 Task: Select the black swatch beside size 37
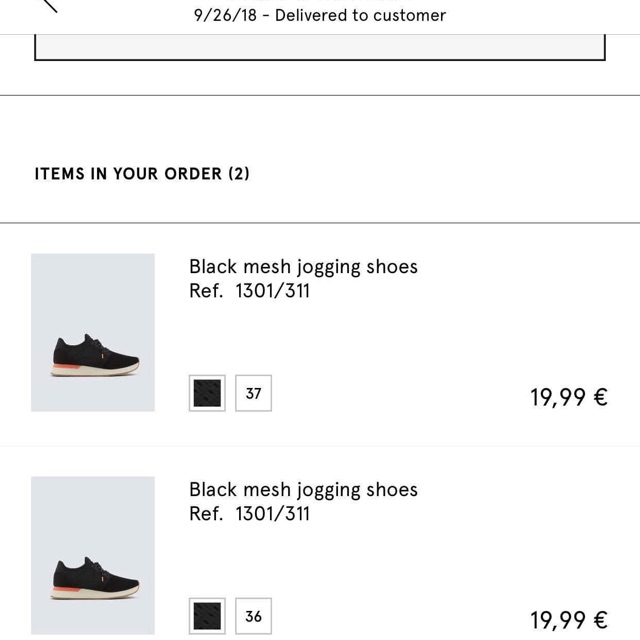[x=207, y=393]
